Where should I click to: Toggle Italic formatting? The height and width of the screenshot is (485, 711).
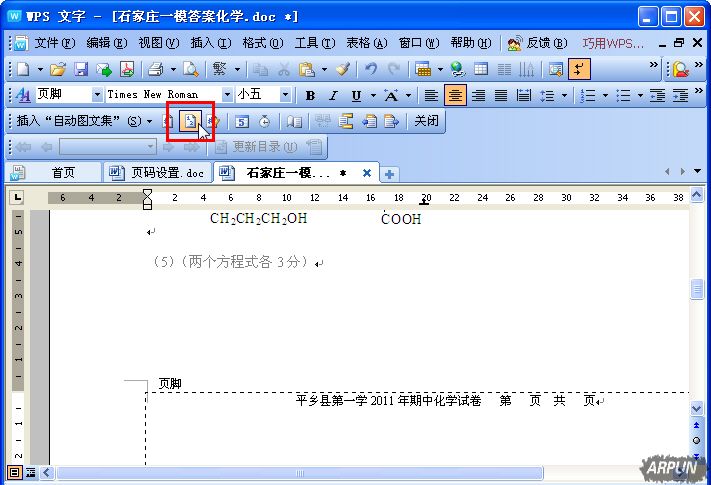tap(333, 95)
